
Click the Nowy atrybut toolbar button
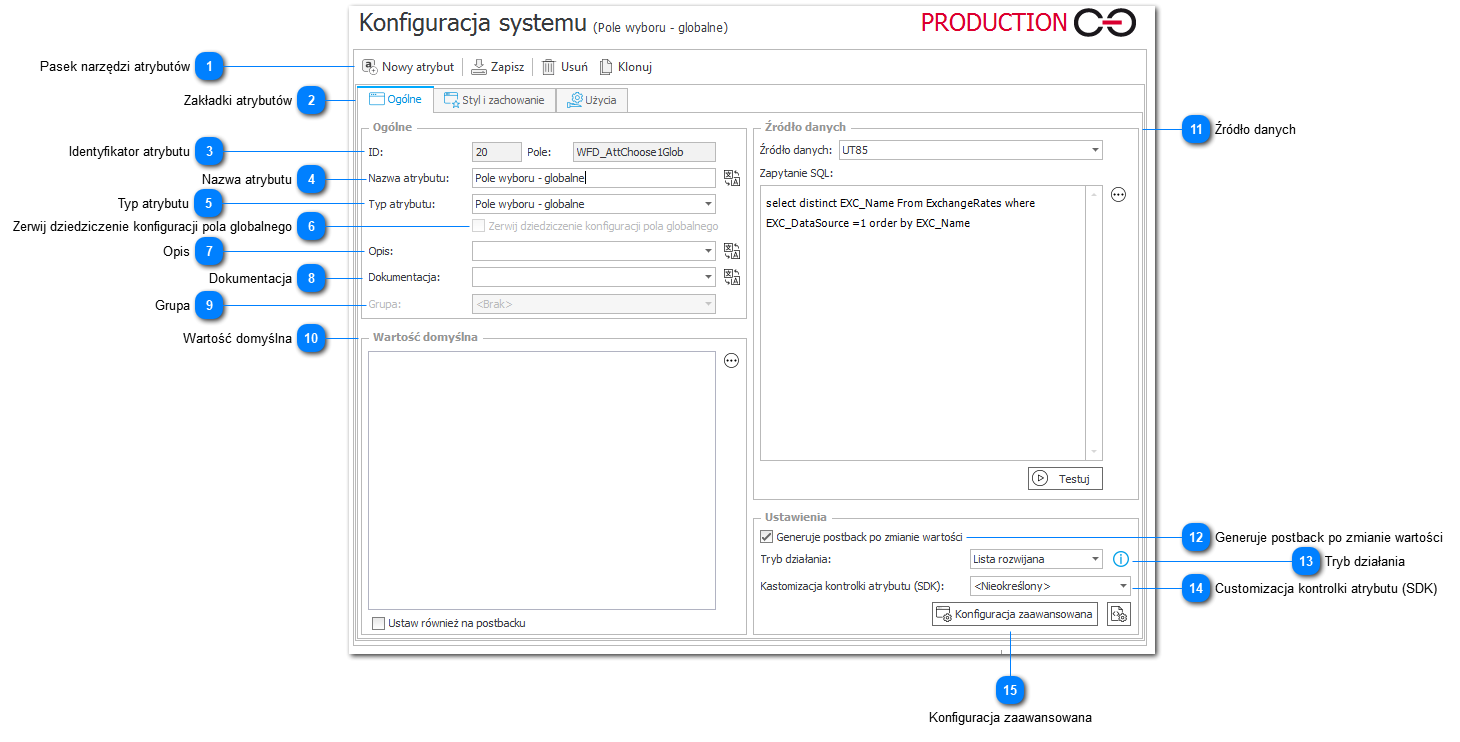click(408, 67)
